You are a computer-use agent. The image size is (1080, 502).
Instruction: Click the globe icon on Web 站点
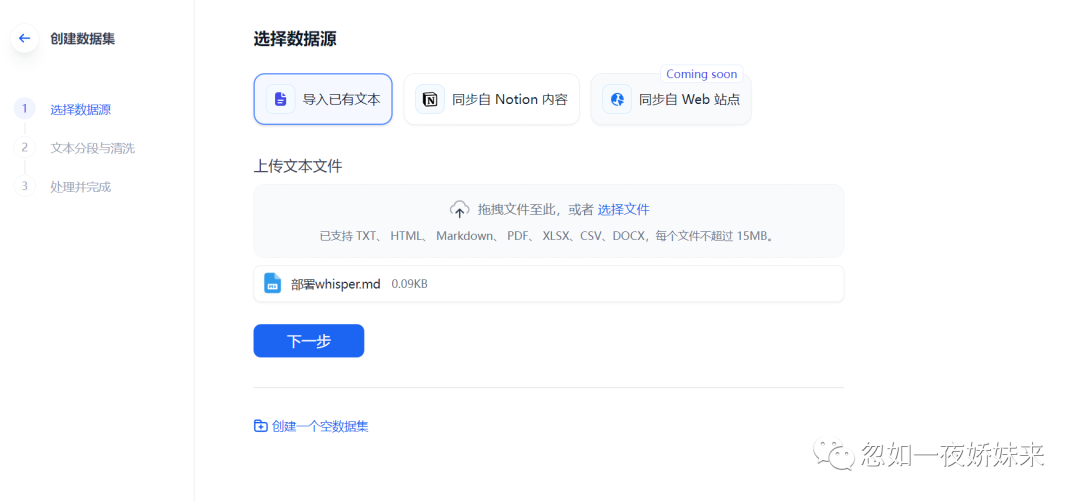(x=617, y=99)
